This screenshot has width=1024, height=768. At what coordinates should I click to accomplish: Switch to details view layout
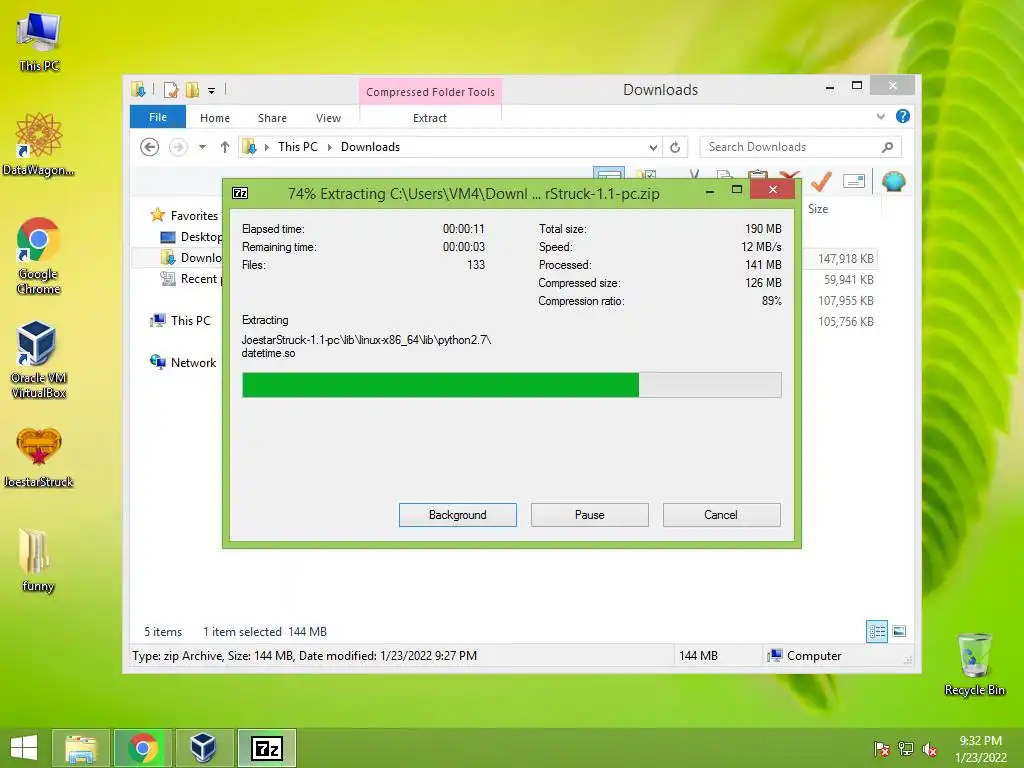click(876, 631)
